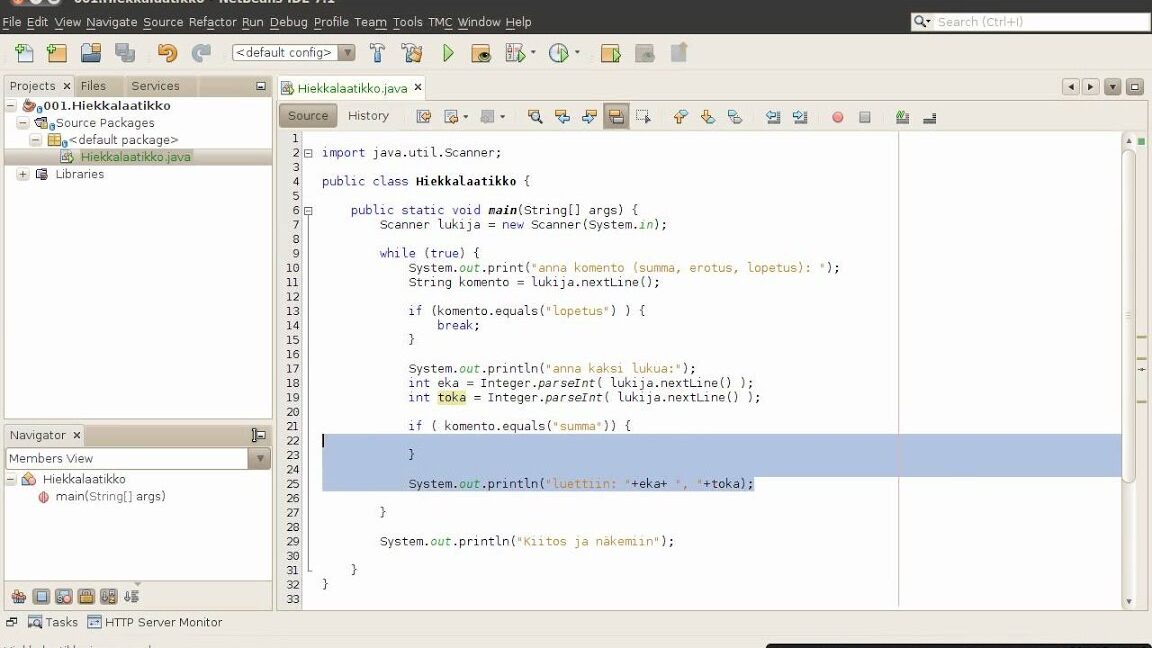The image size is (1152, 648).
Task: Click Find Selection magnifier icon
Action: 535,117
